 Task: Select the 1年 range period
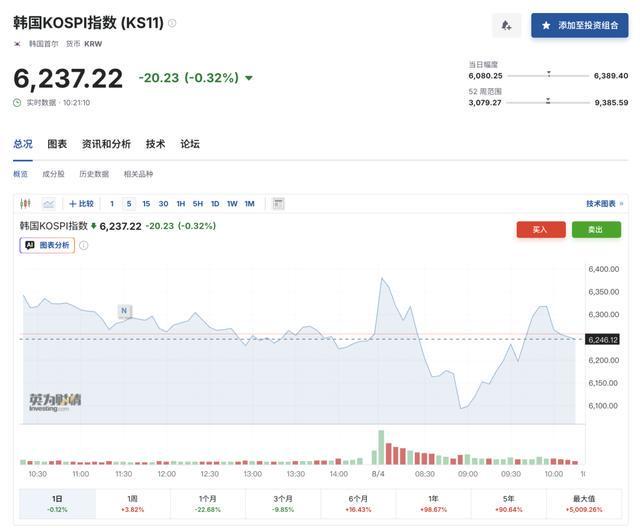pos(433,504)
